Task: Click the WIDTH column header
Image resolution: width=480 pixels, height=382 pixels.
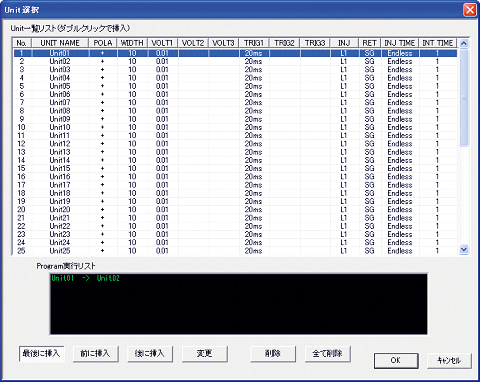Action: [x=132, y=43]
